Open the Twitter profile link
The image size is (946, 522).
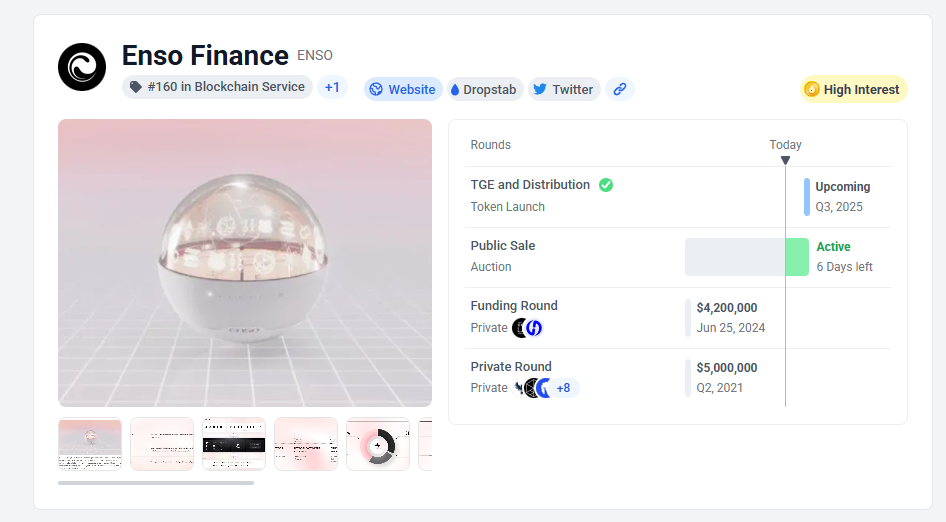563,89
